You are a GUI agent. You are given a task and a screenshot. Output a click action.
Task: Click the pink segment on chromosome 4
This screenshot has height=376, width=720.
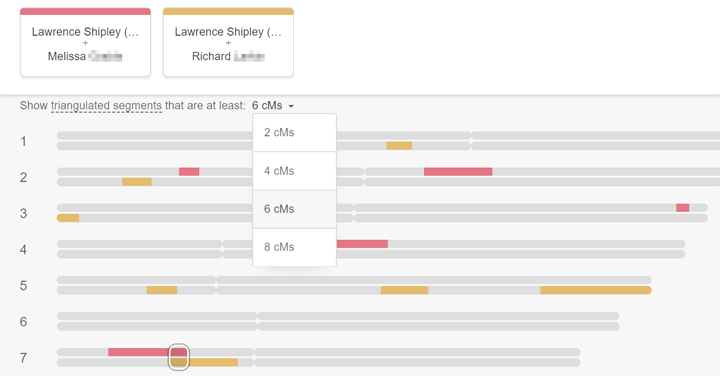[x=362, y=244]
